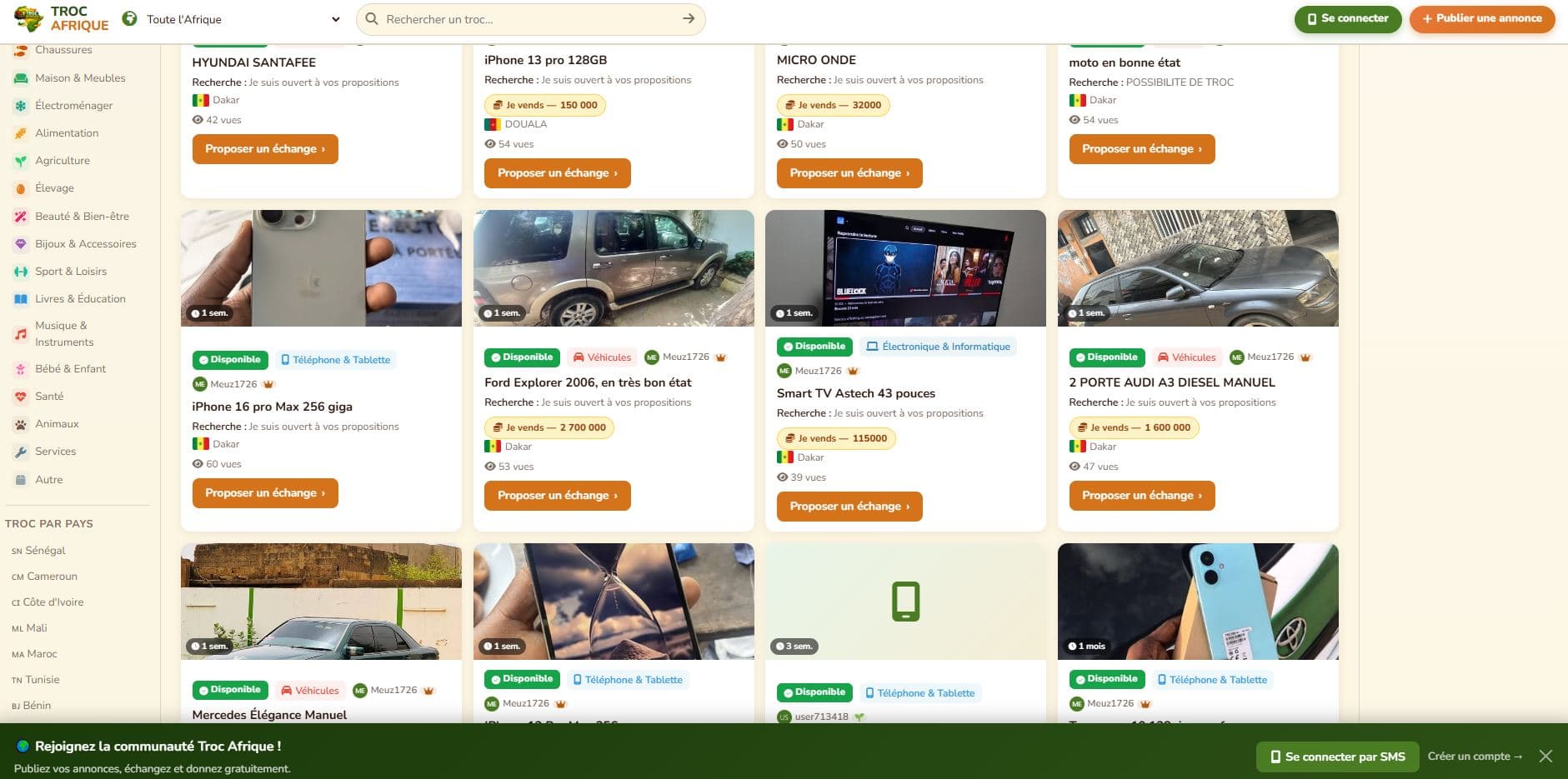Propose exchange for MICRO ONDE

[x=849, y=173]
